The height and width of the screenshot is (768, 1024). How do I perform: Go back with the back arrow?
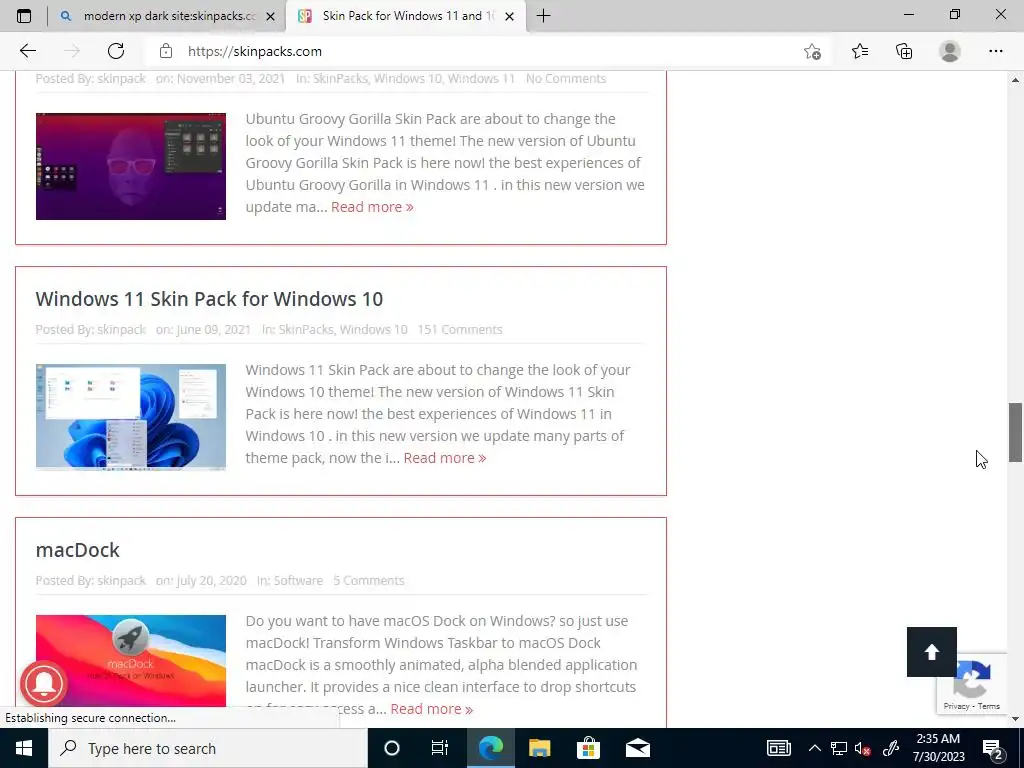coord(27,51)
